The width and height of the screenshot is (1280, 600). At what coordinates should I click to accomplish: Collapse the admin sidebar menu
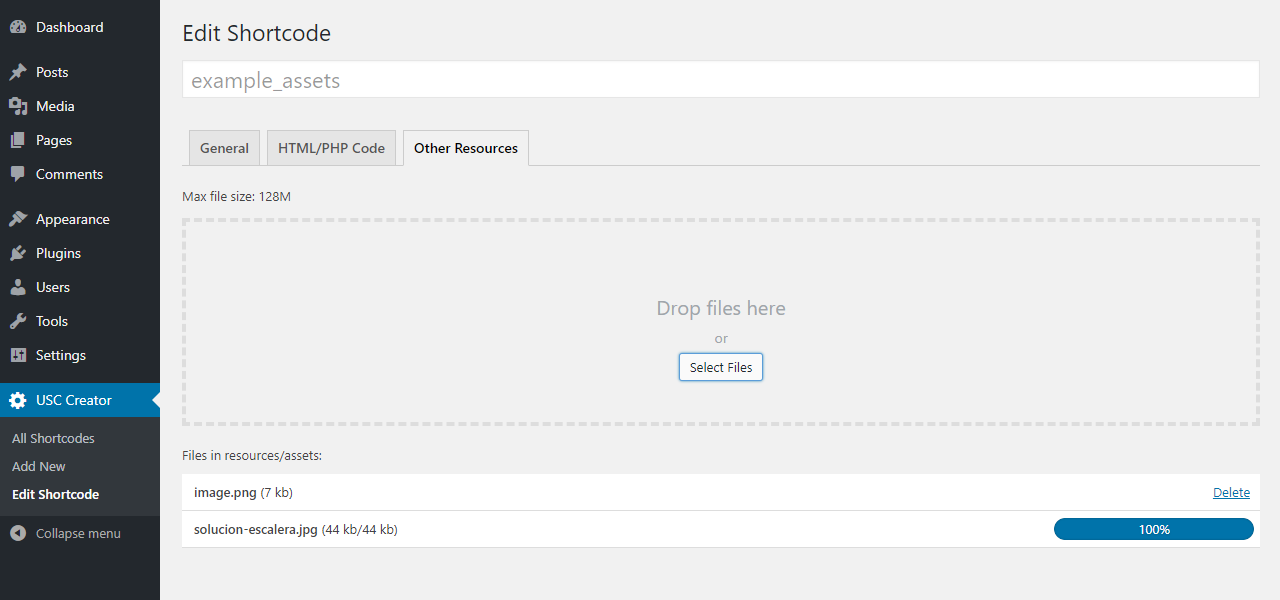80,533
